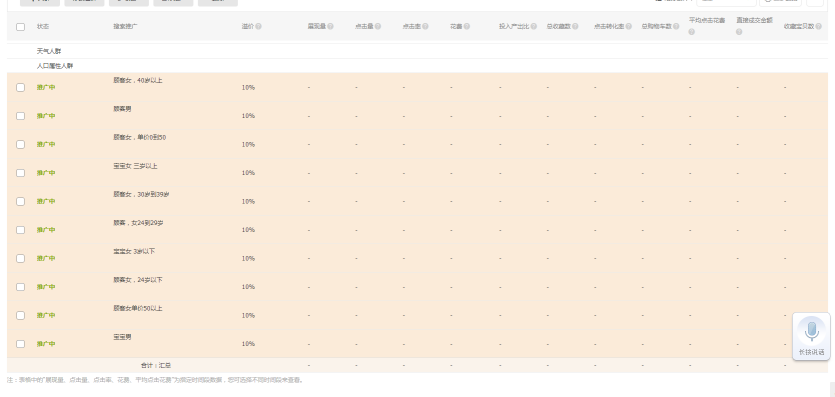Open help icon beside 溢价 column header
Screen dimensions: 835x397
pyautogui.click(x=258, y=27)
